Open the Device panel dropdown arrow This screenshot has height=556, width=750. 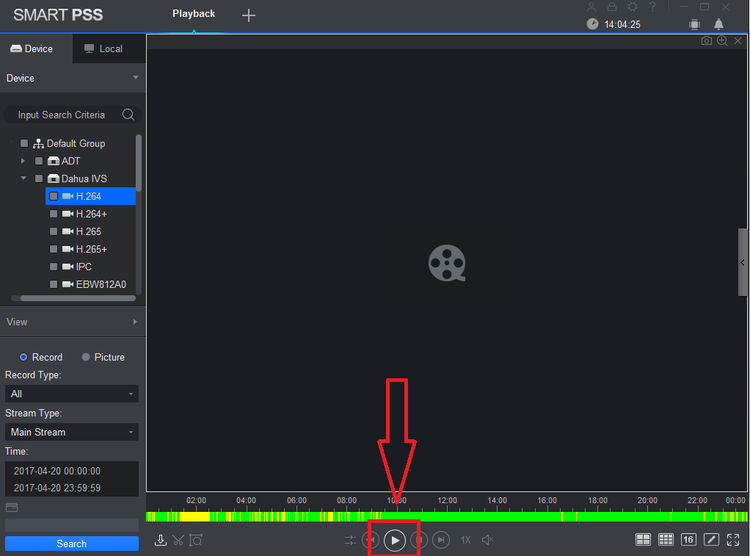[135, 78]
